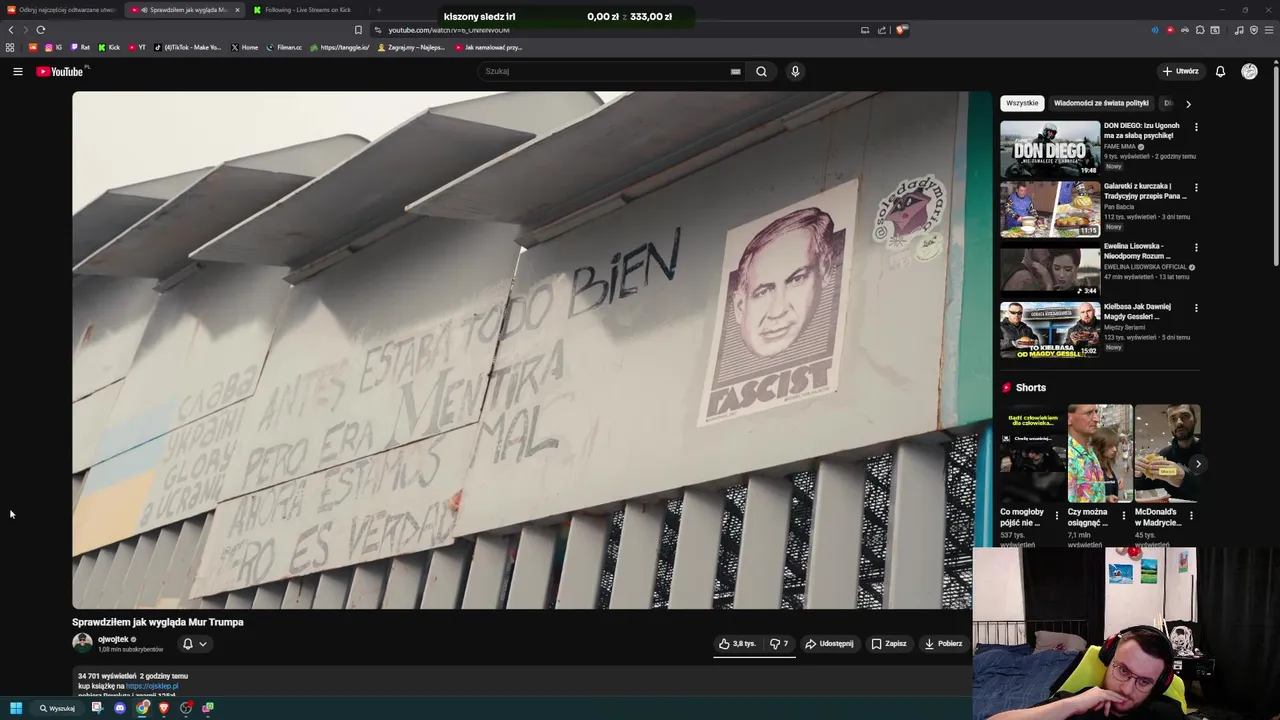Open options for Galaretki z kurczaka video
Image resolution: width=1280 pixels, height=720 pixels.
[1196, 187]
